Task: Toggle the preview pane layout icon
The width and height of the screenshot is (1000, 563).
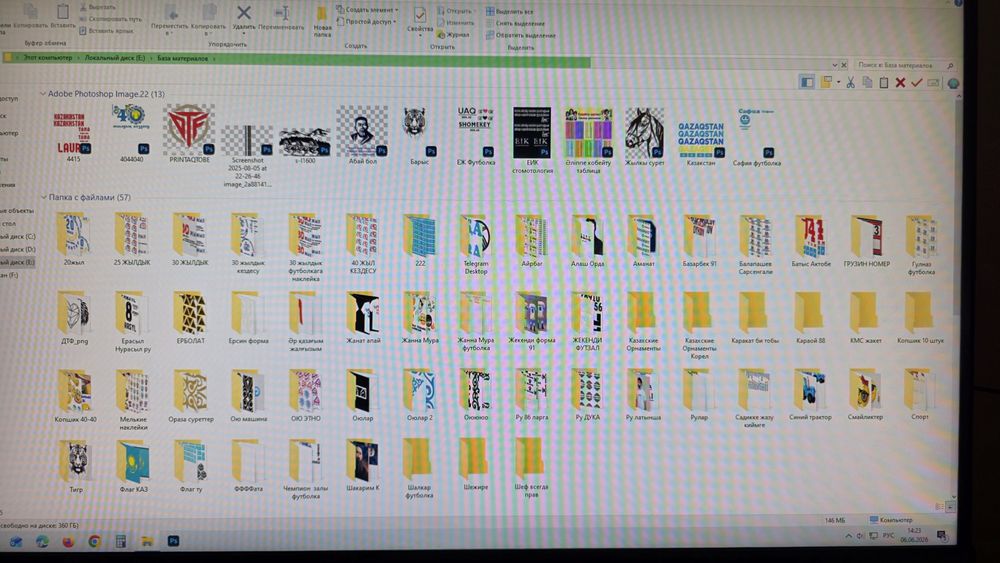Action: [x=807, y=82]
